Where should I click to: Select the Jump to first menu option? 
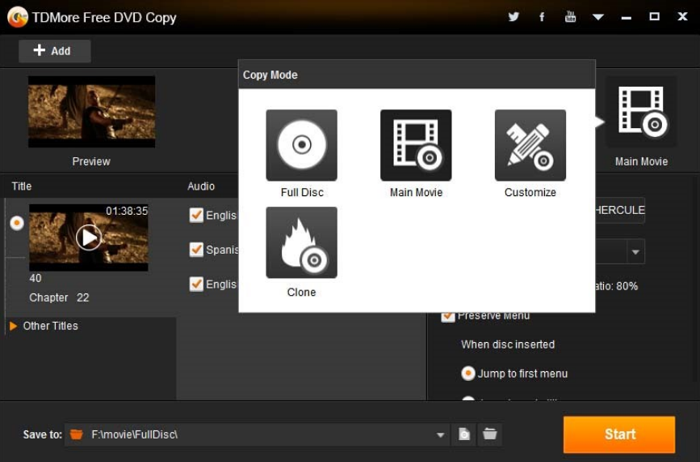(468, 374)
